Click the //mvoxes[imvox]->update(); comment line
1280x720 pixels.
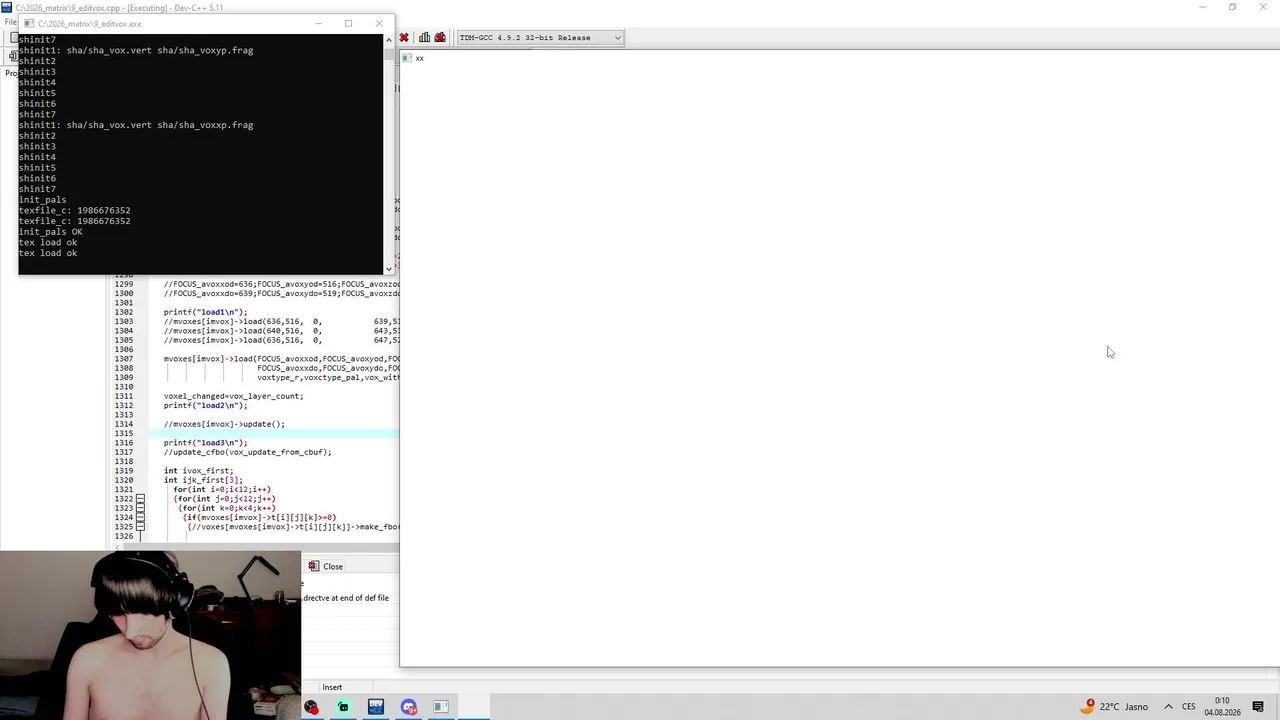[224, 424]
